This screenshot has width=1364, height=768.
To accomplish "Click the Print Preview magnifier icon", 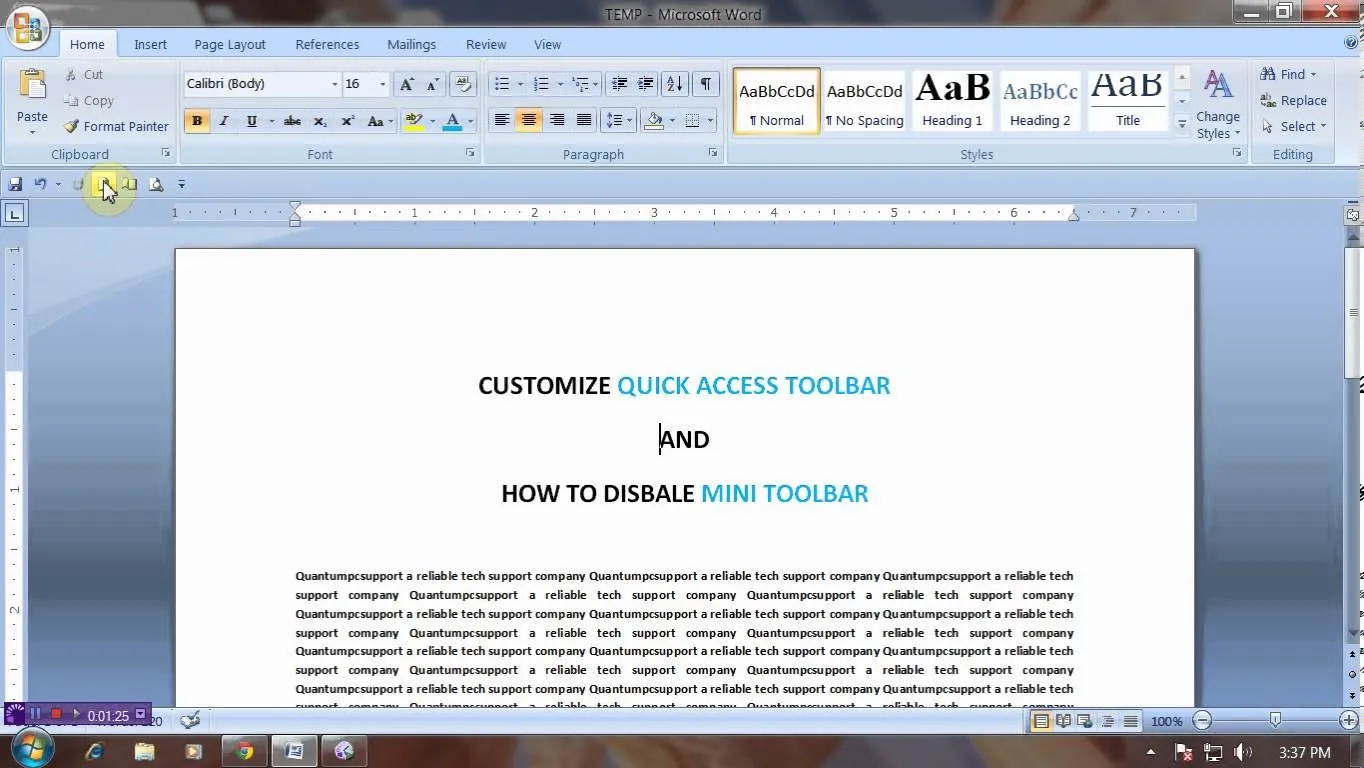I will (156, 184).
